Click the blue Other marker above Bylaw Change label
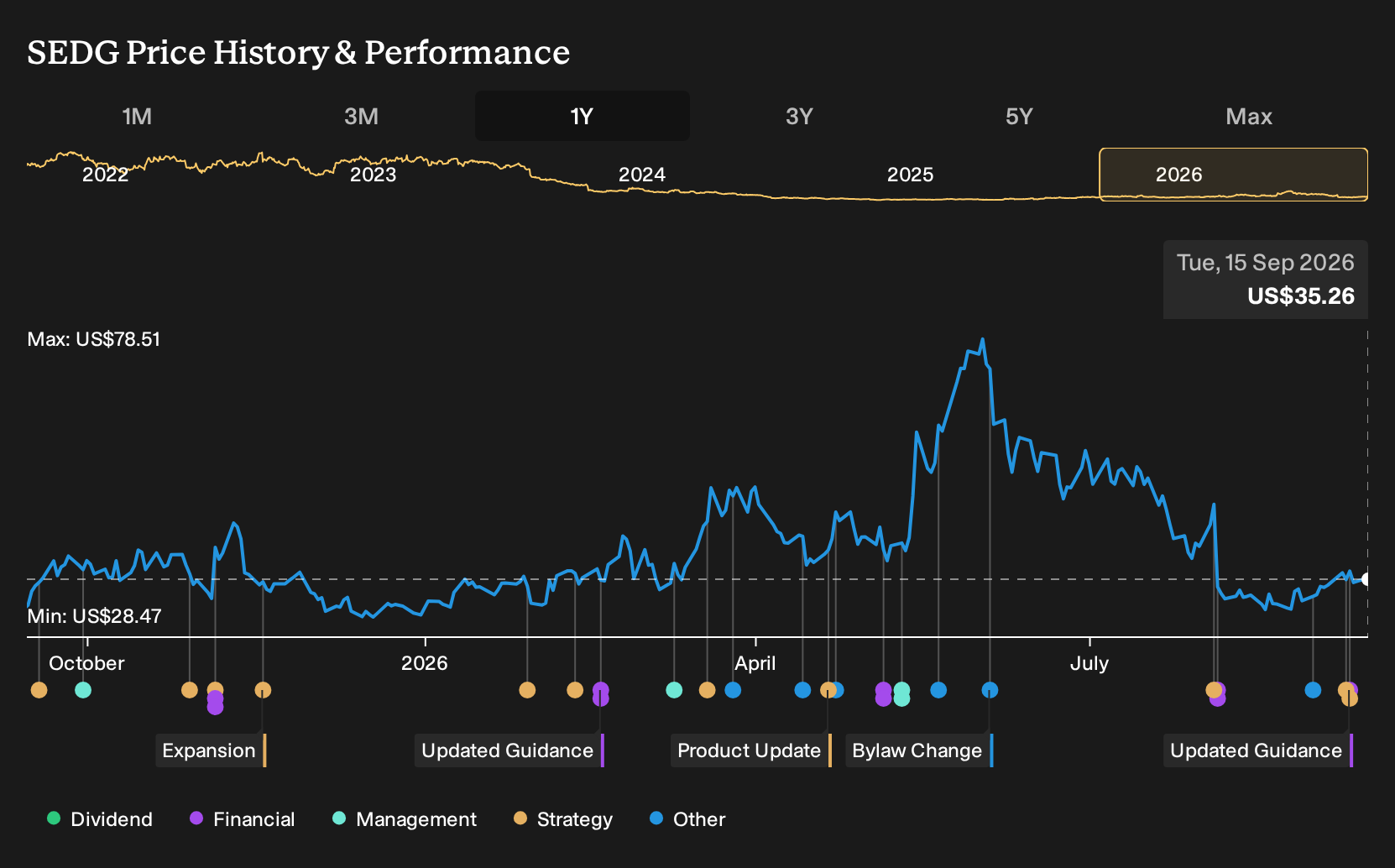 pyautogui.click(x=990, y=690)
